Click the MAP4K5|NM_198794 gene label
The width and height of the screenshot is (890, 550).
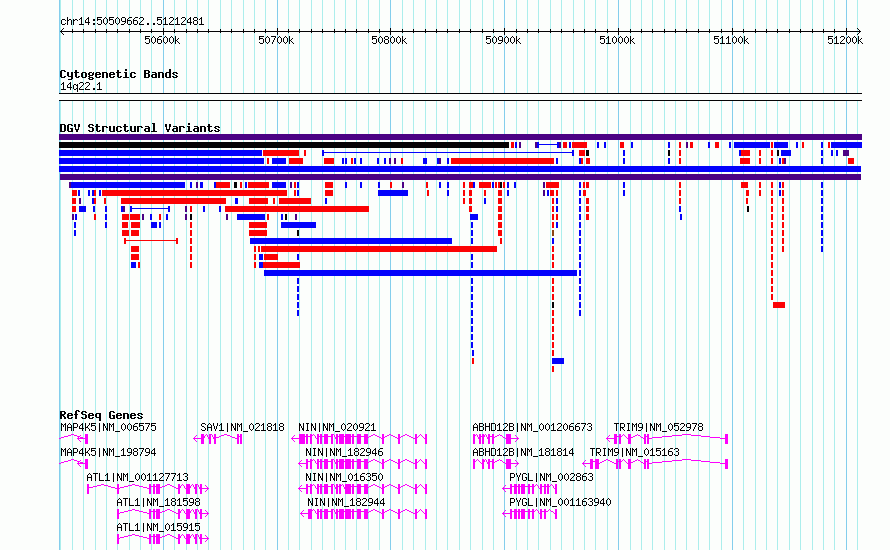click(x=108, y=452)
